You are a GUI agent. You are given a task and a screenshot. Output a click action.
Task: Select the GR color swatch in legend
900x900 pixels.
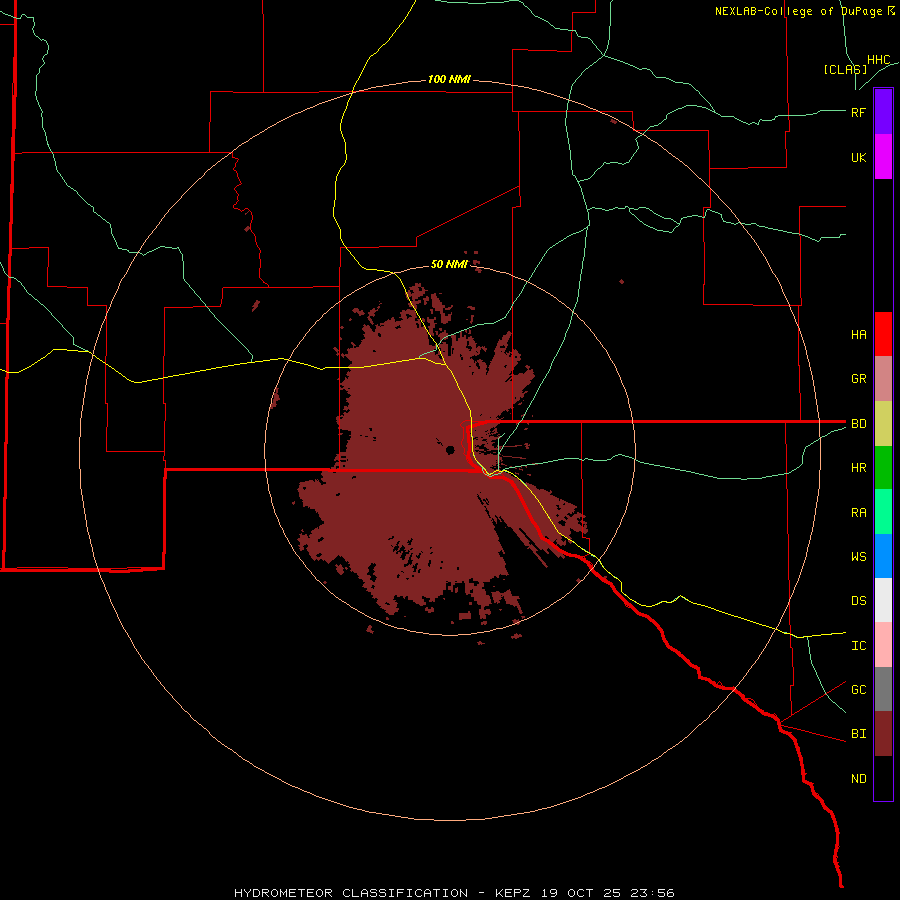tap(883, 379)
